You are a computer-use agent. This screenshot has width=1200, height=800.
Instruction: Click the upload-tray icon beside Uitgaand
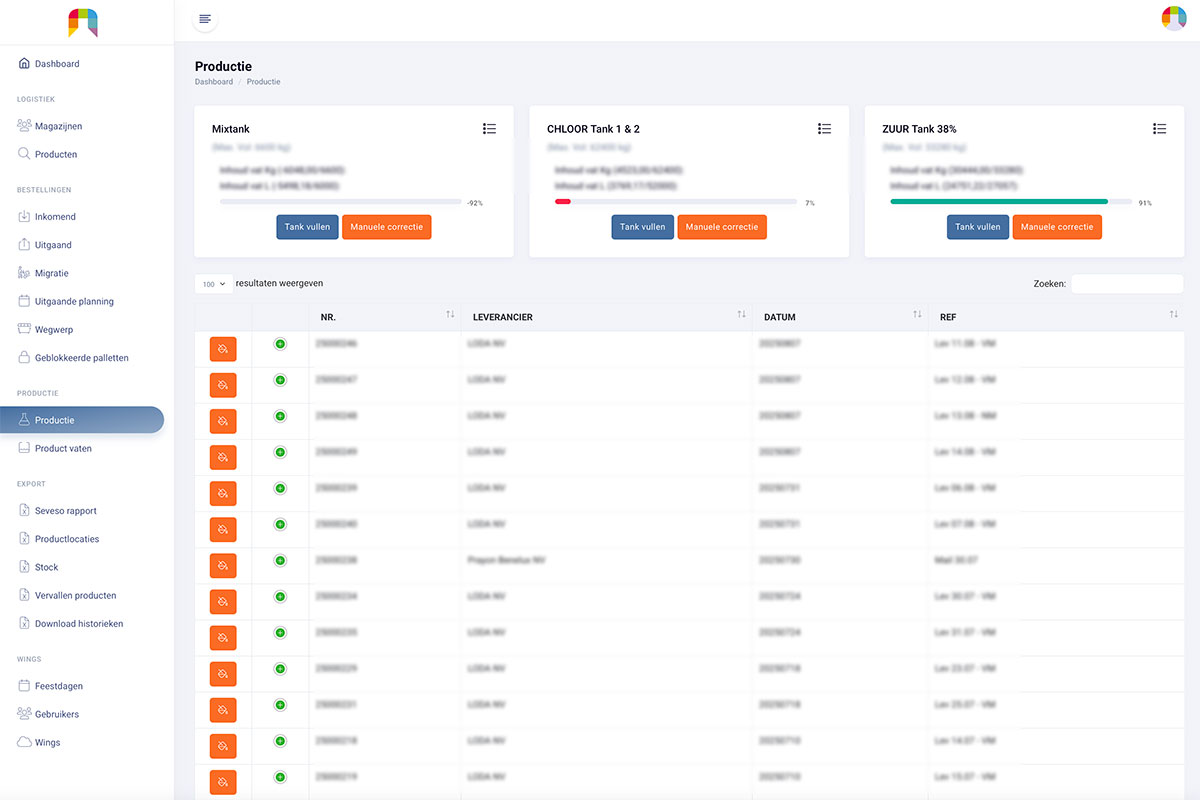click(24, 244)
